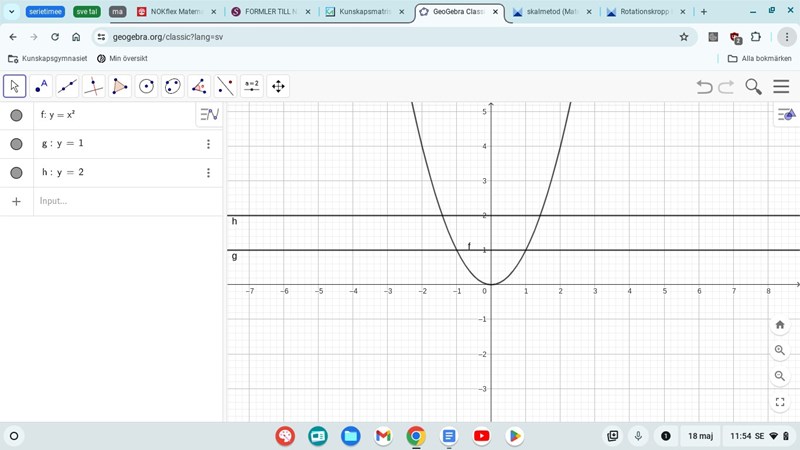Toggle visibility of function f
800x450 pixels.
16,115
